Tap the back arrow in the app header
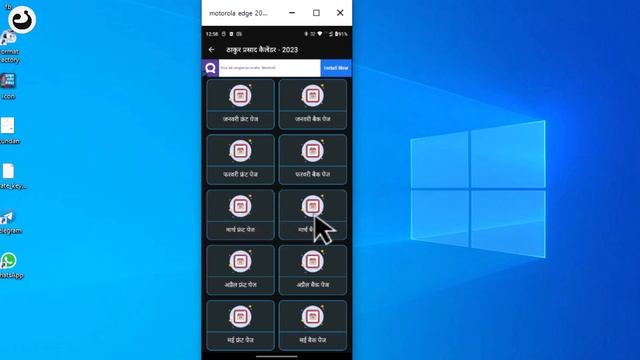The width and height of the screenshot is (640, 360). coord(211,49)
